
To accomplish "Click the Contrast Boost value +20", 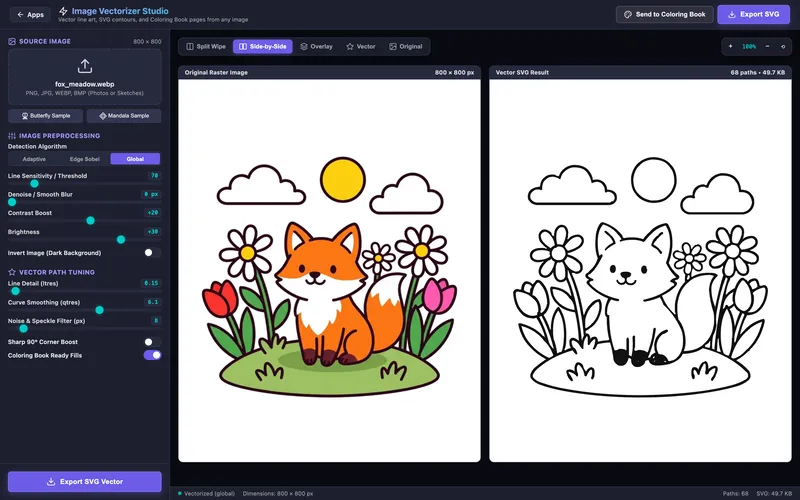I will (153, 213).
